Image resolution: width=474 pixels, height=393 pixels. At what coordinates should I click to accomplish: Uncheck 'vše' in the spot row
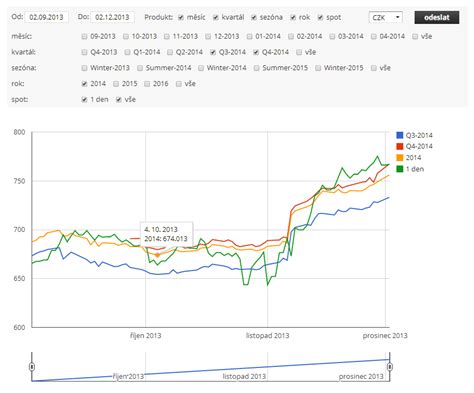pyautogui.click(x=119, y=100)
